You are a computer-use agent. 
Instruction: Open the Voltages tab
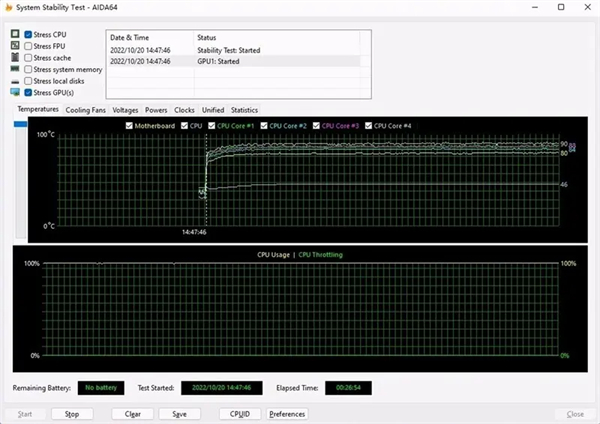tap(125, 110)
